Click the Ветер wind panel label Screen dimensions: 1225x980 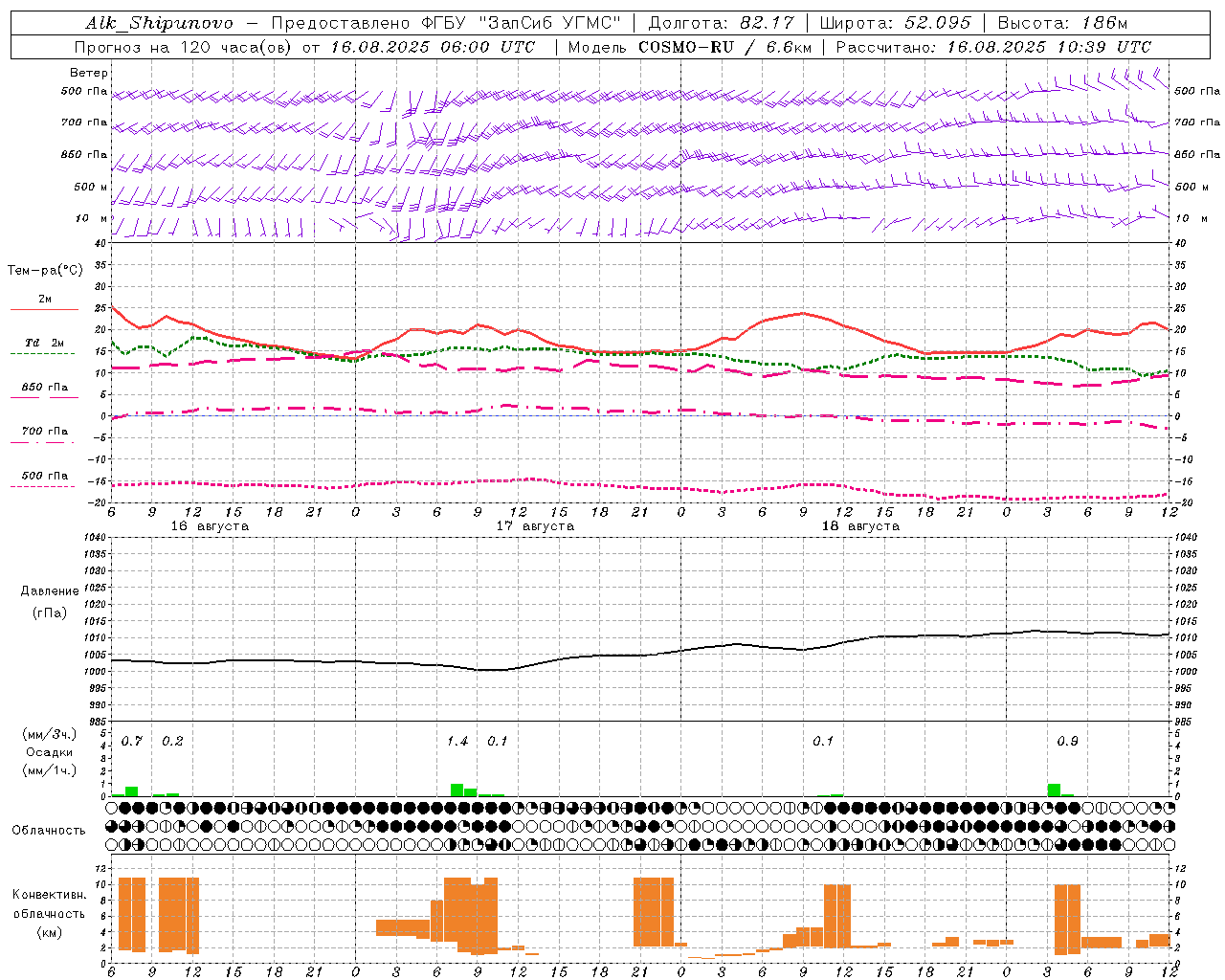click(x=89, y=73)
